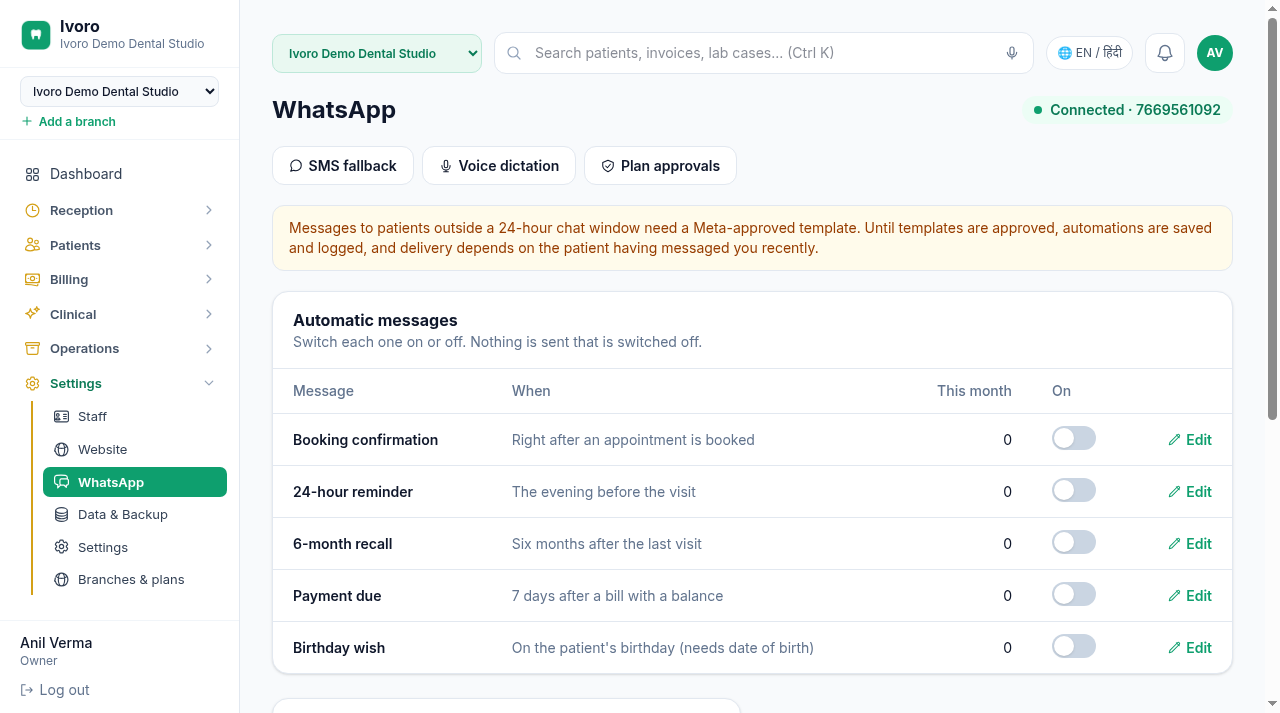Click the Billing banknote icon
1280x713 pixels.
[33, 279]
